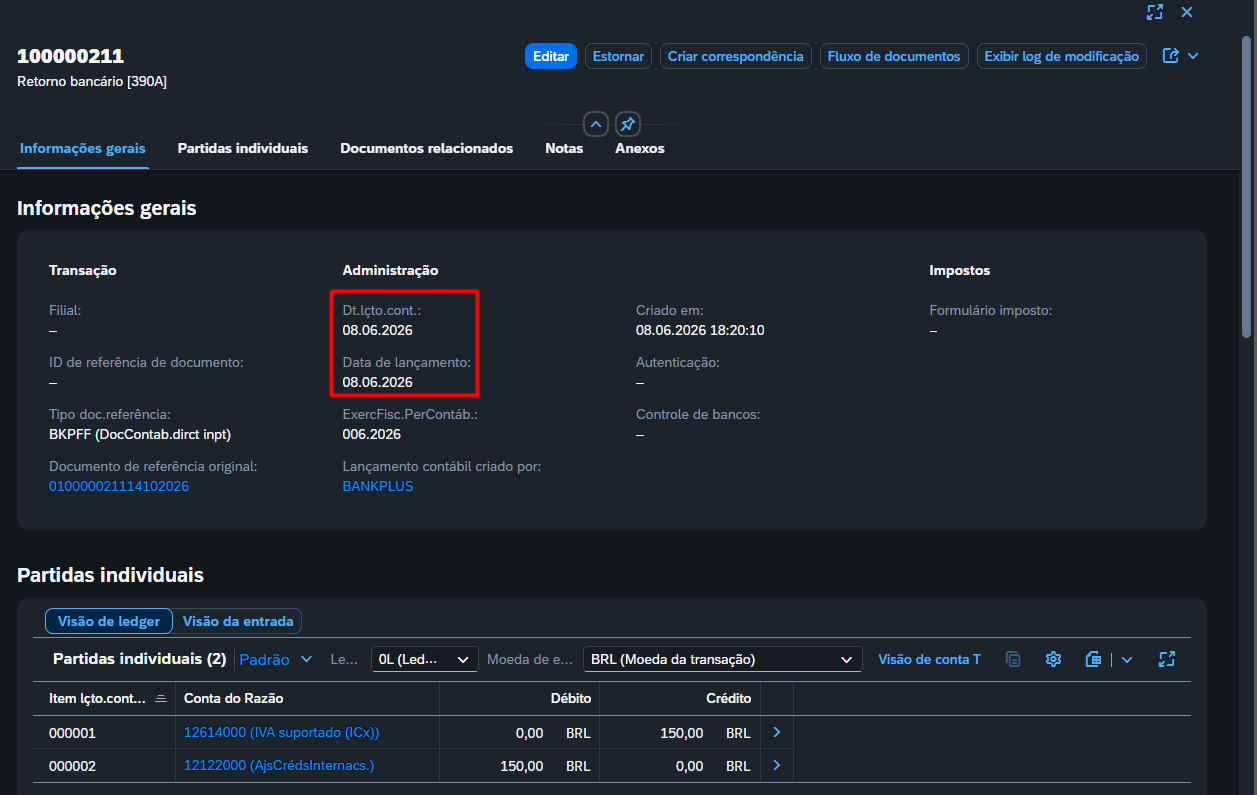
Task: Select the fiscal period value 006.2026
Action: coord(372,434)
